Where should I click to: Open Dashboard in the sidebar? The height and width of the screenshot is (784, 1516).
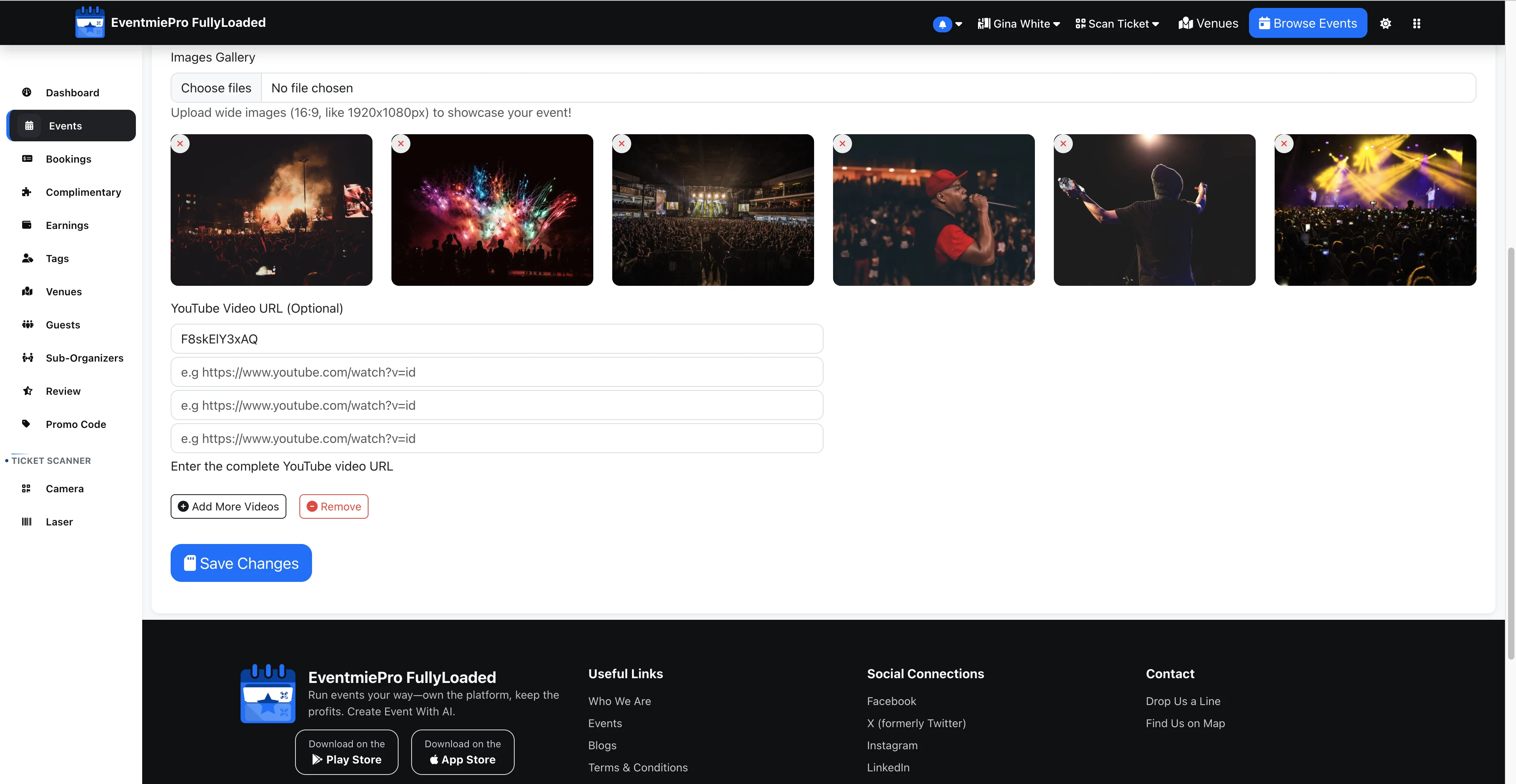point(71,92)
